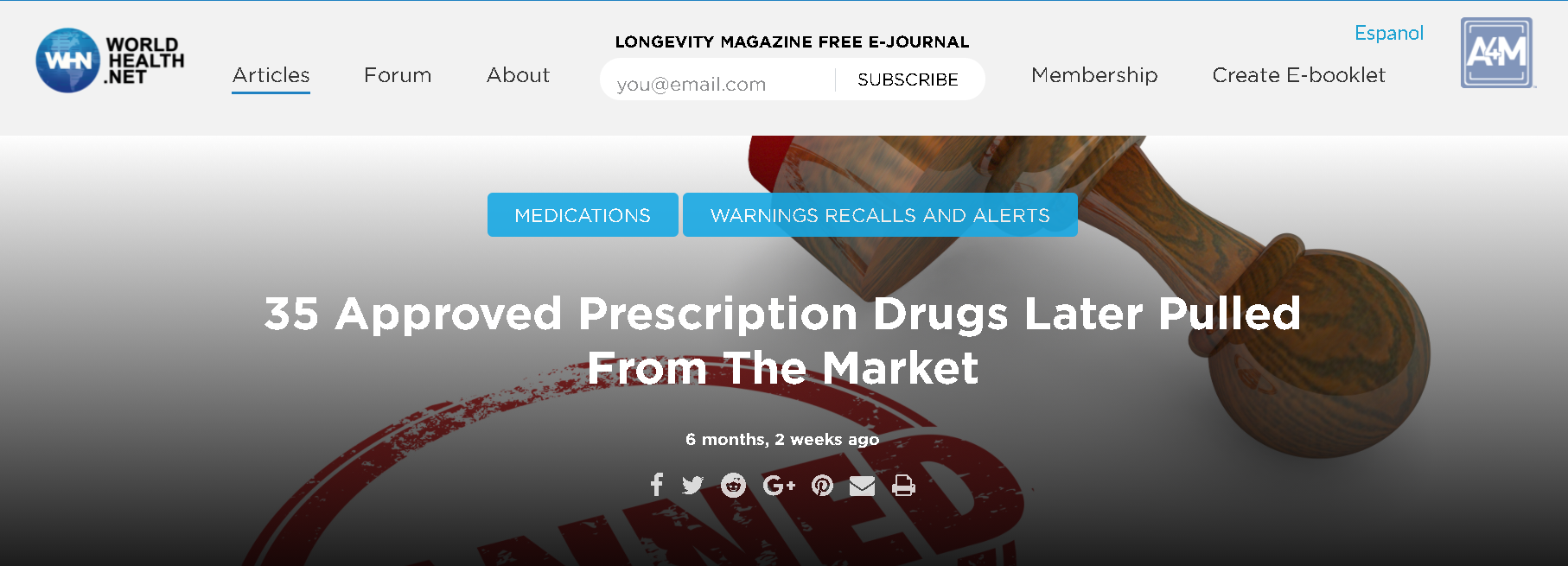Open the WorldHealth.net home logo
1568x566 pixels.
(x=110, y=60)
